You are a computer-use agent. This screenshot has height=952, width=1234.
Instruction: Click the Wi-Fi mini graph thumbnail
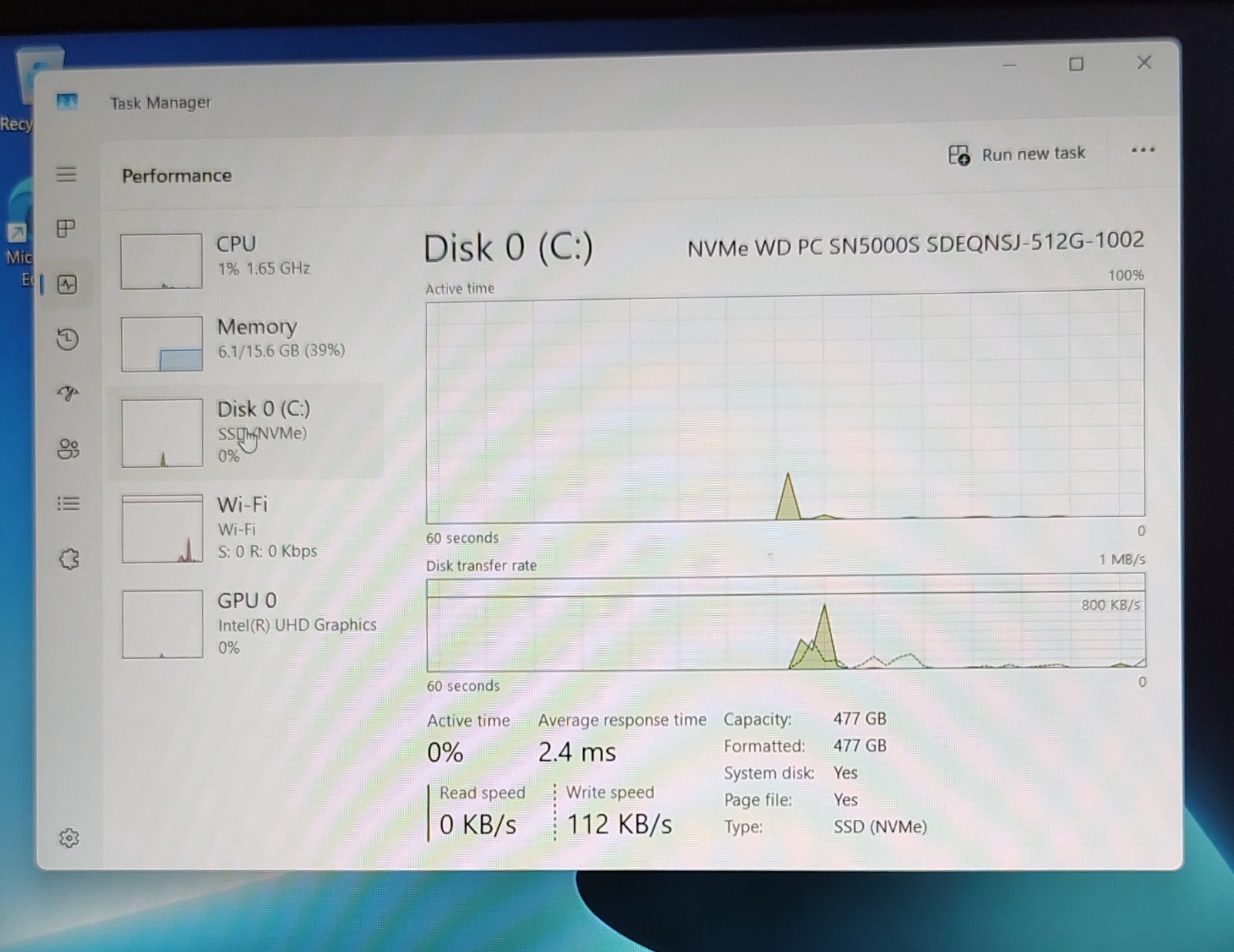point(163,529)
